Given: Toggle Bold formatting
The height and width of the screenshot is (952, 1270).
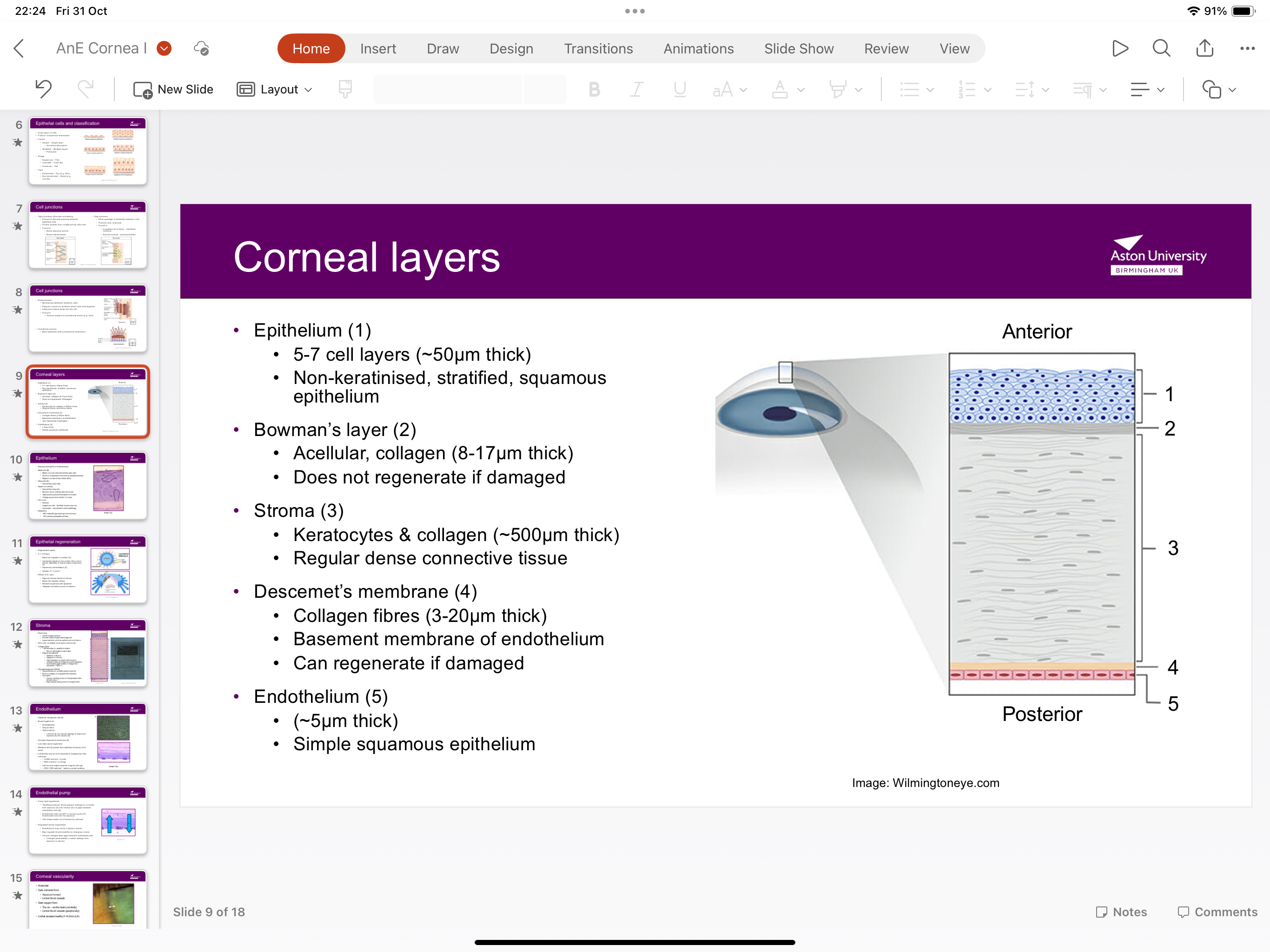Looking at the screenshot, I should (x=594, y=89).
